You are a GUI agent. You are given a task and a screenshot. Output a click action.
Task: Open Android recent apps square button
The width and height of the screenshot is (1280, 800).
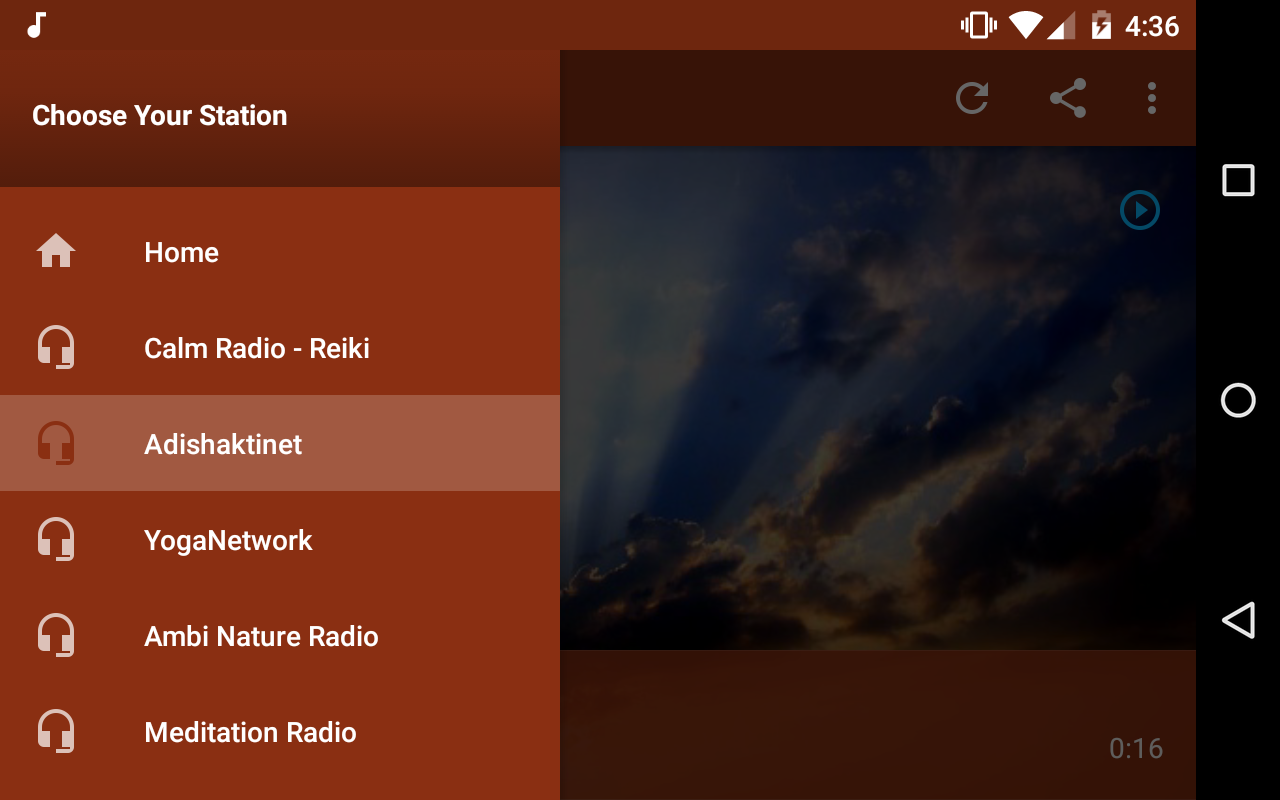[1238, 180]
